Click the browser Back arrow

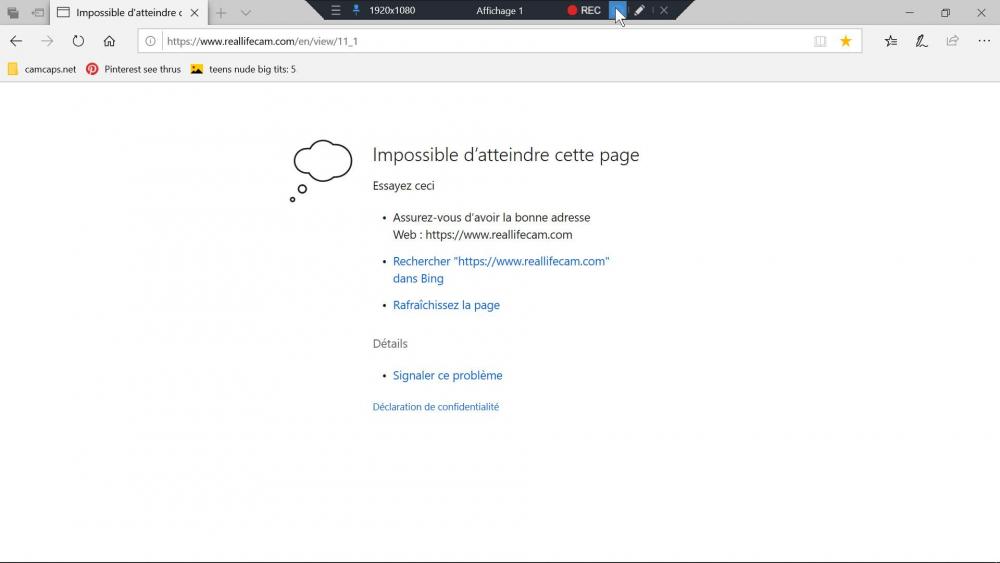tap(16, 41)
